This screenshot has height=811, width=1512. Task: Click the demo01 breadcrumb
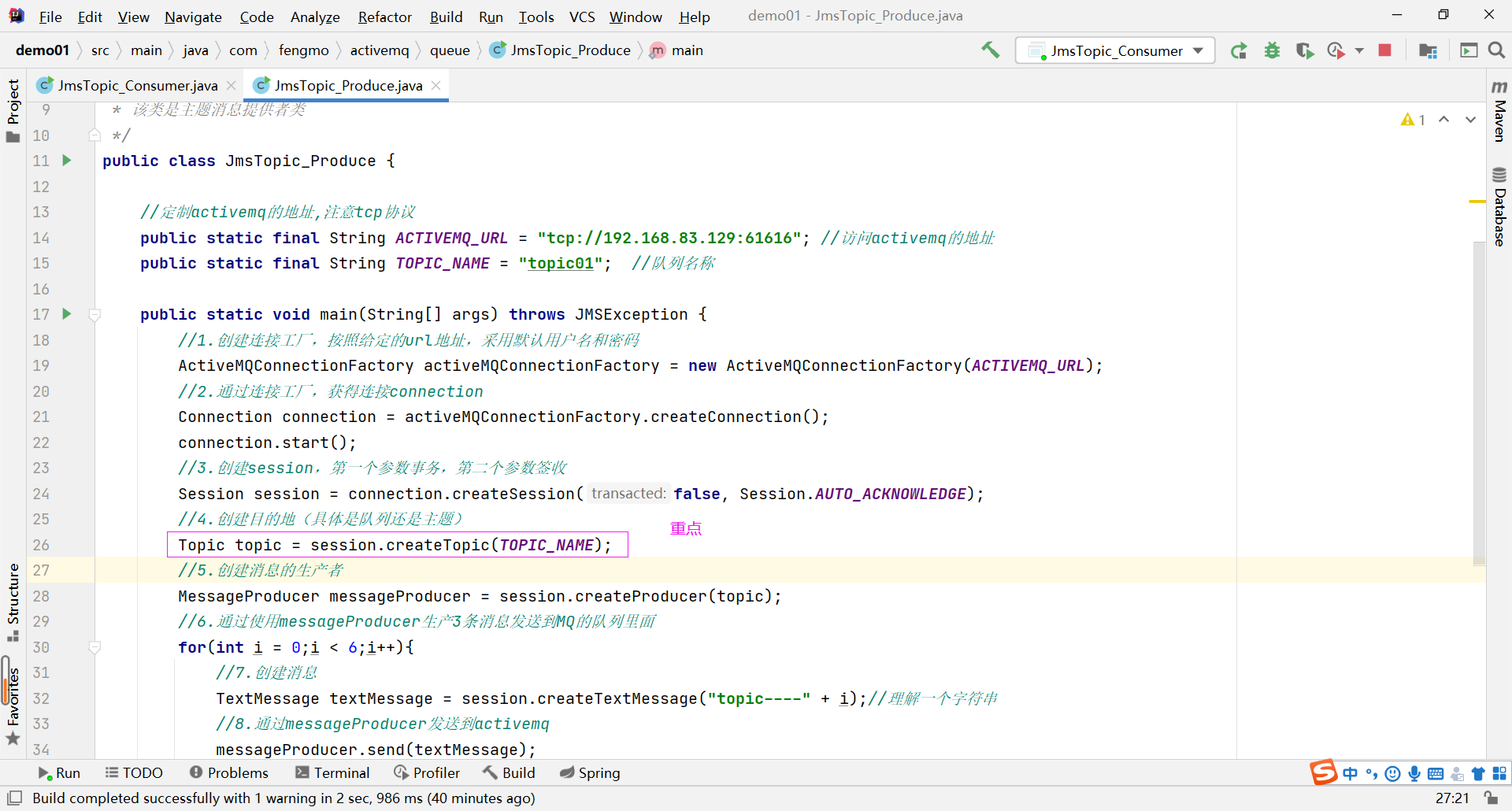pyautogui.click(x=43, y=50)
